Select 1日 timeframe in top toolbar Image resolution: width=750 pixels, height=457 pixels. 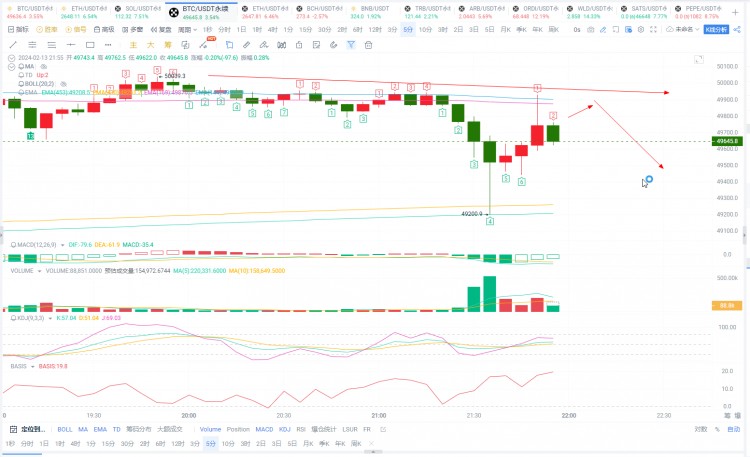point(242,30)
